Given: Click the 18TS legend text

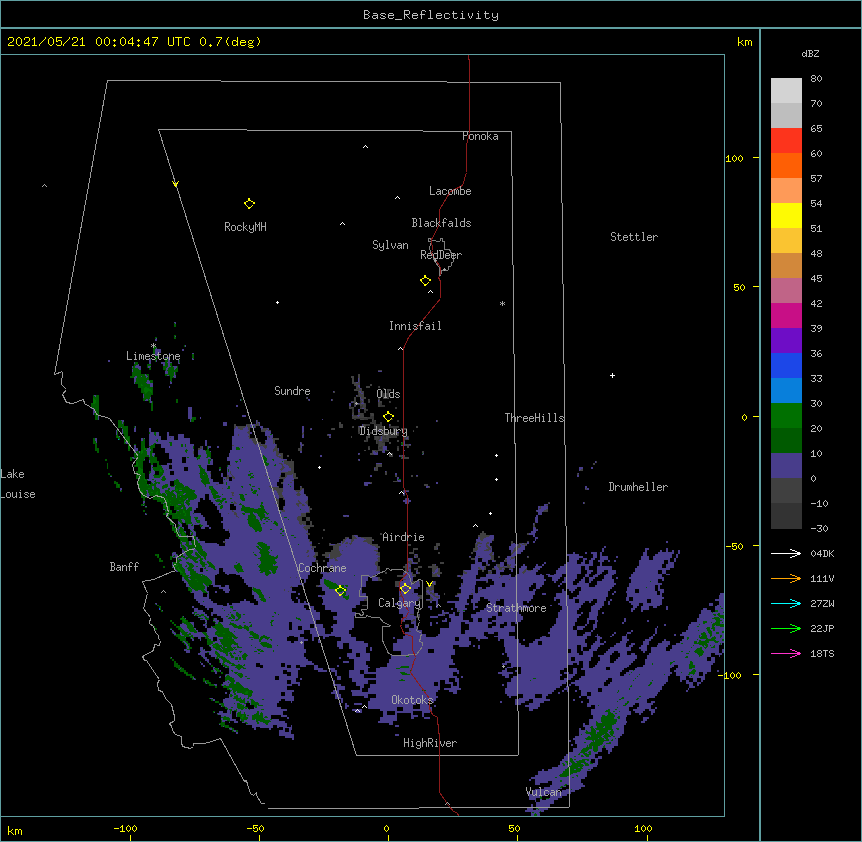Looking at the screenshot, I should click(822, 653).
